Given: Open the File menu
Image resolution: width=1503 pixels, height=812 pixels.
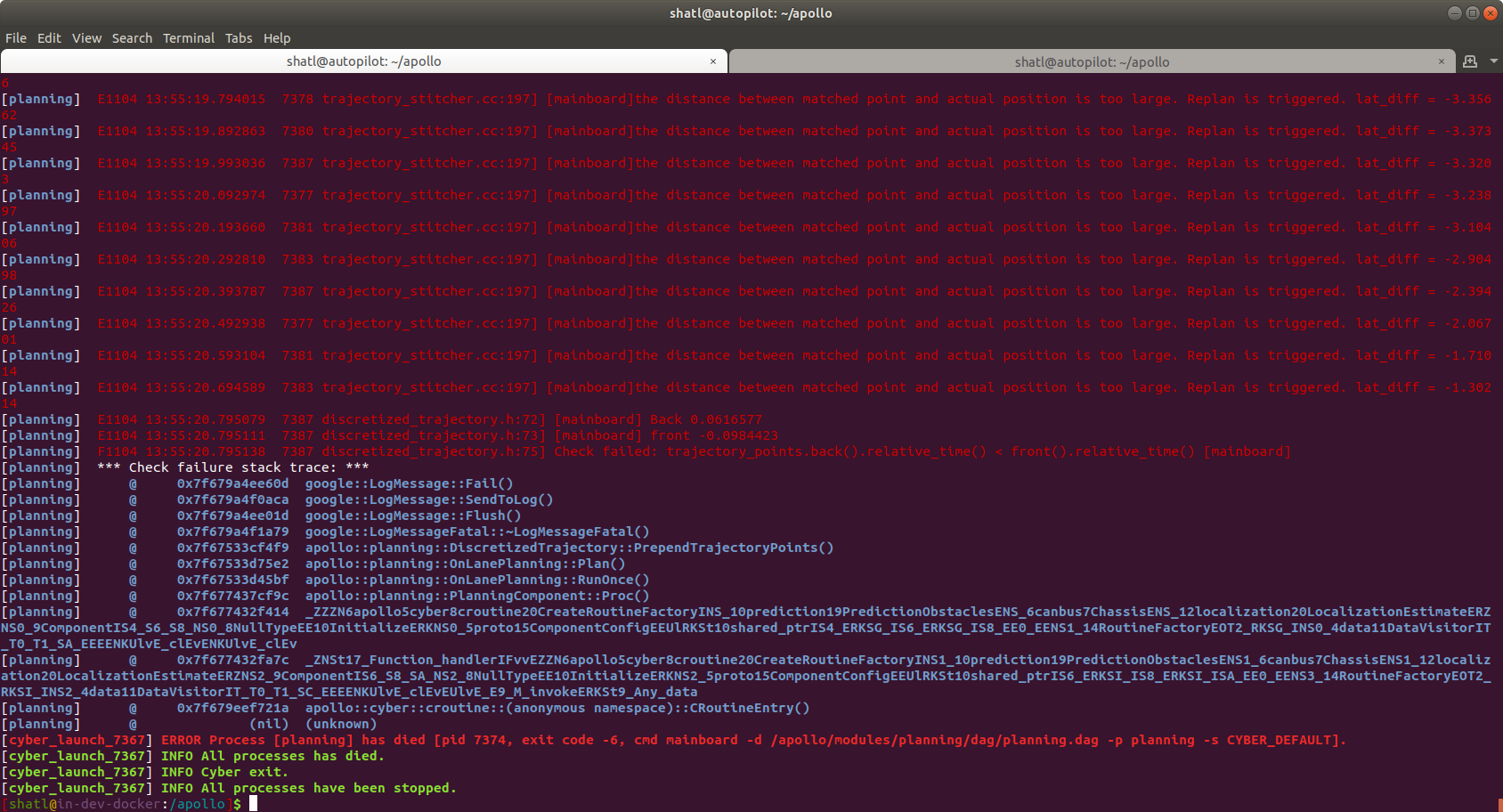Looking at the screenshot, I should click(x=15, y=37).
